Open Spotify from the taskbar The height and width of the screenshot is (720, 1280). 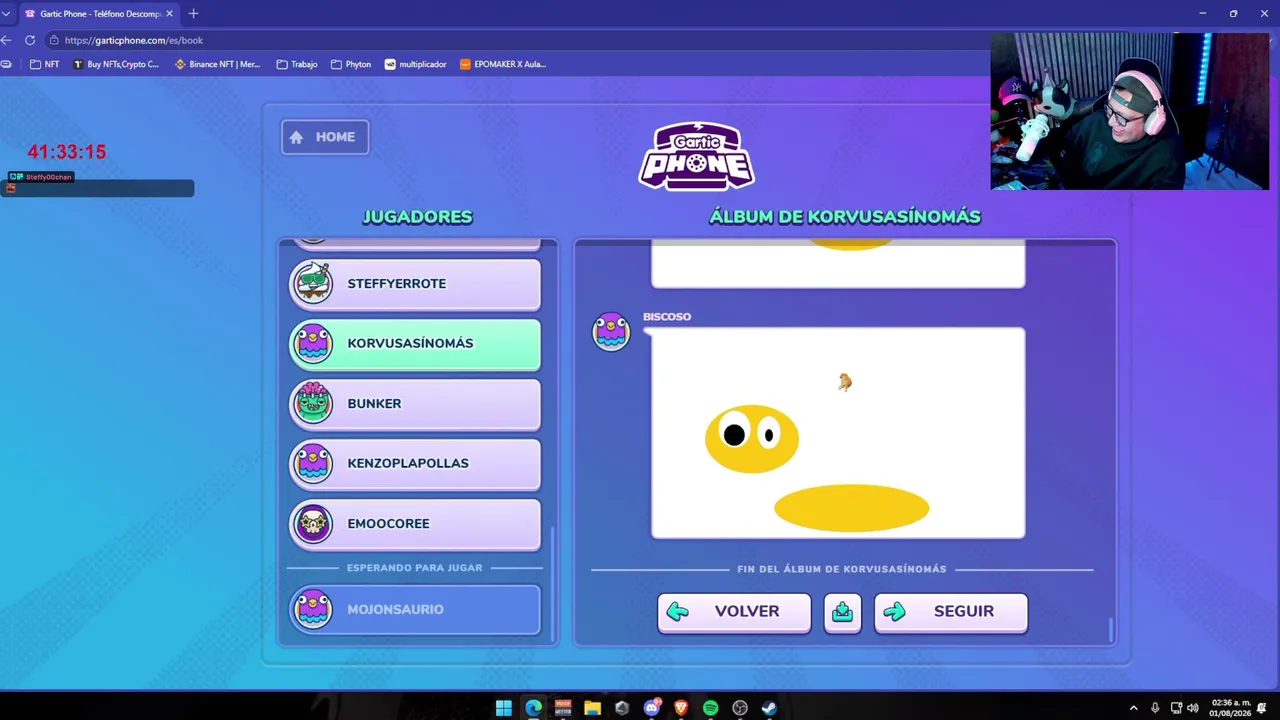click(x=710, y=708)
